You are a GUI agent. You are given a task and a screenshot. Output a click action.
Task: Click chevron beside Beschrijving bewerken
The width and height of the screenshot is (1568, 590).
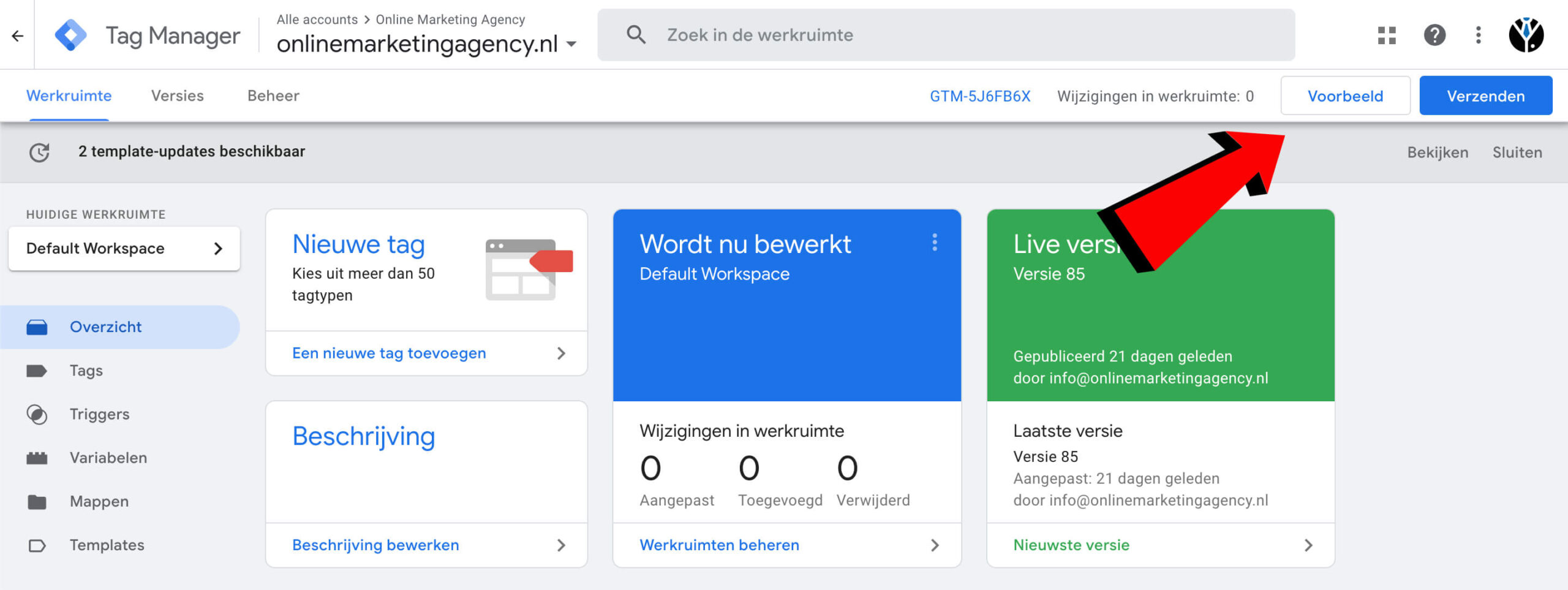pos(561,545)
